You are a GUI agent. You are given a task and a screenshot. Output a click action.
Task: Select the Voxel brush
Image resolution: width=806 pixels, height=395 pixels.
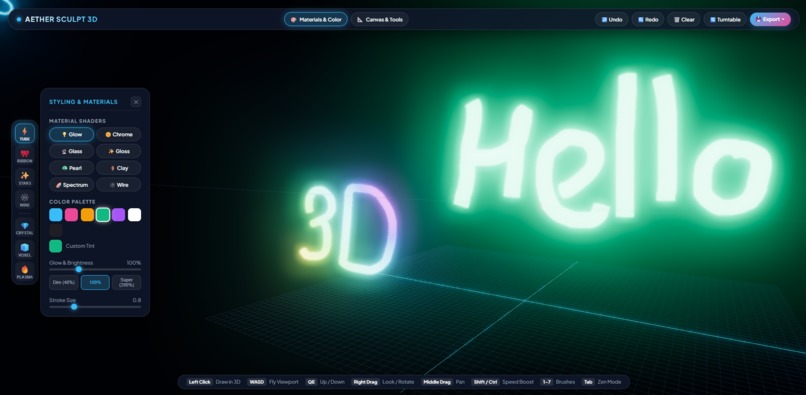tap(25, 250)
